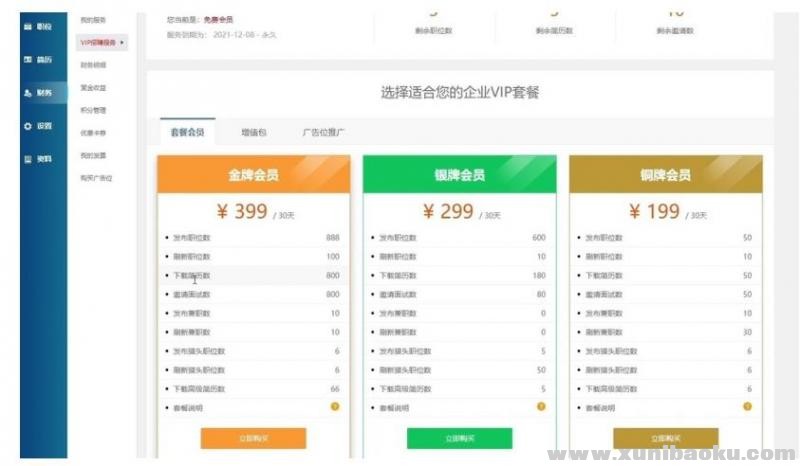The height and width of the screenshot is (466, 800).
Task: Open 我的发票 in the finance submenu
Action: pyautogui.click(x=93, y=155)
